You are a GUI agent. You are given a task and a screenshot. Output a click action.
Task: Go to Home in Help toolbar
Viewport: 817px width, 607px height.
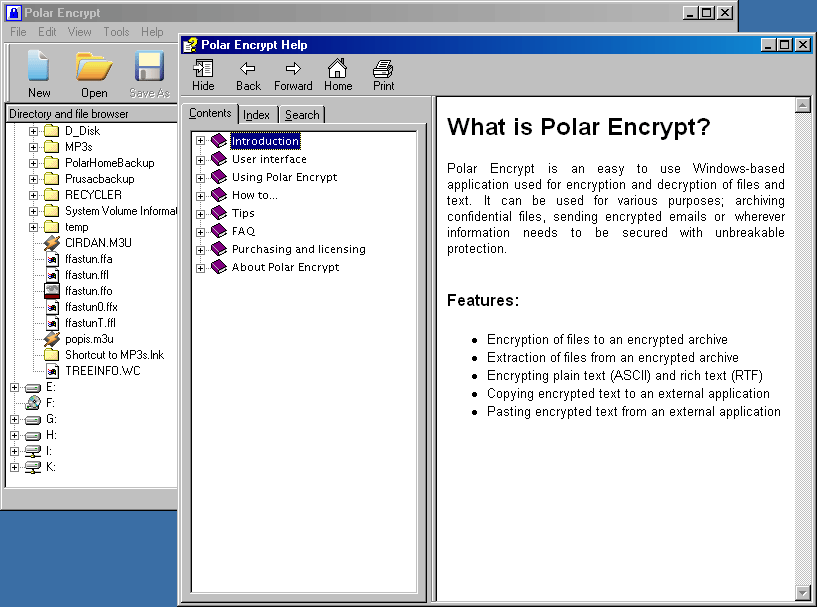338,75
